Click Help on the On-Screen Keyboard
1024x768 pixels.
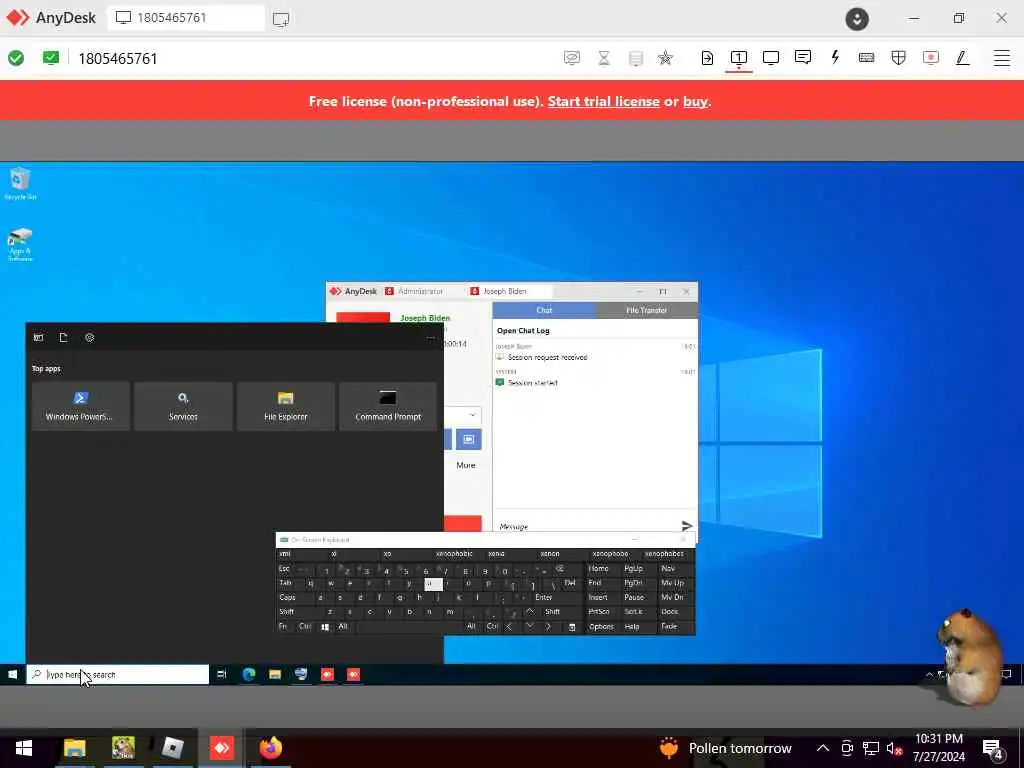(632, 626)
